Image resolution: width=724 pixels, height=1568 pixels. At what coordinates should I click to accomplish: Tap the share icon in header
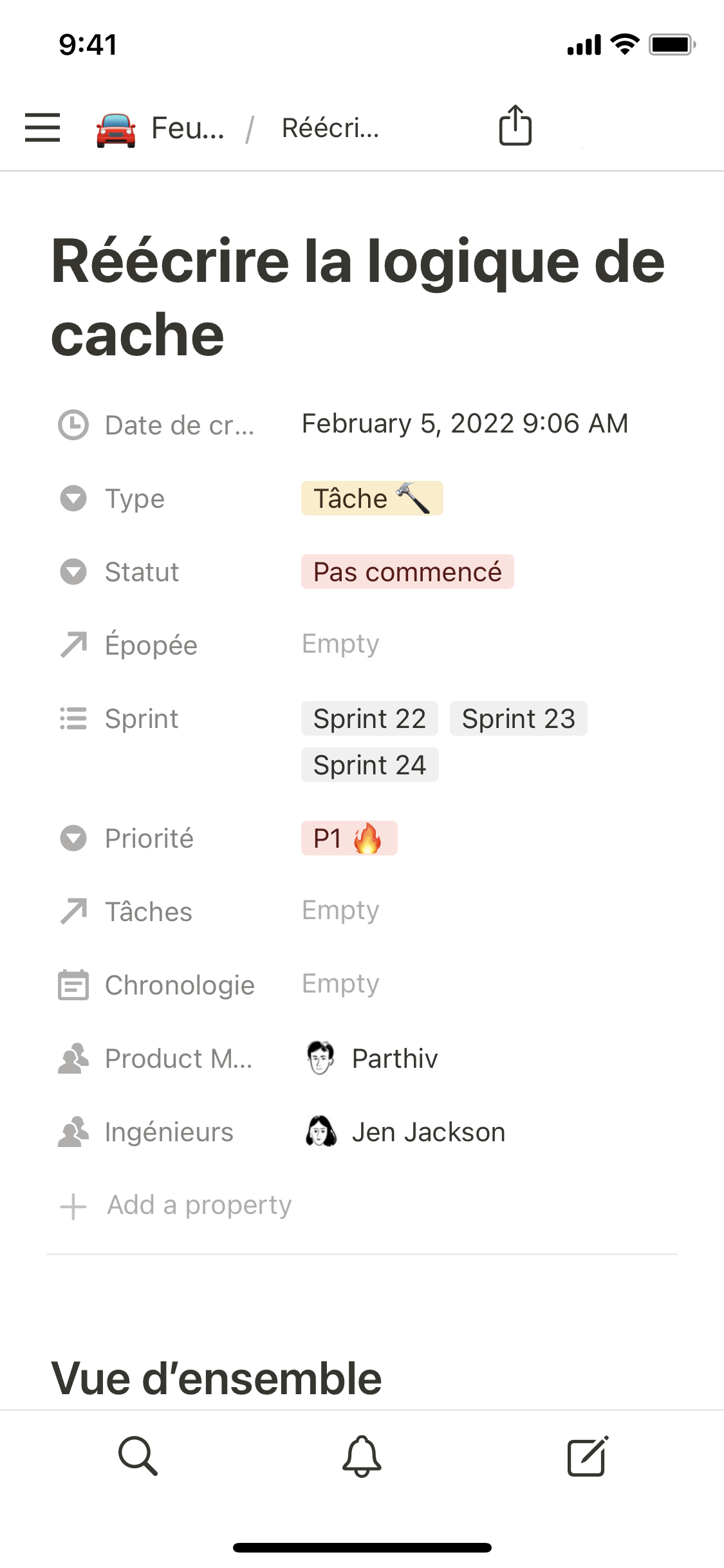coord(515,126)
